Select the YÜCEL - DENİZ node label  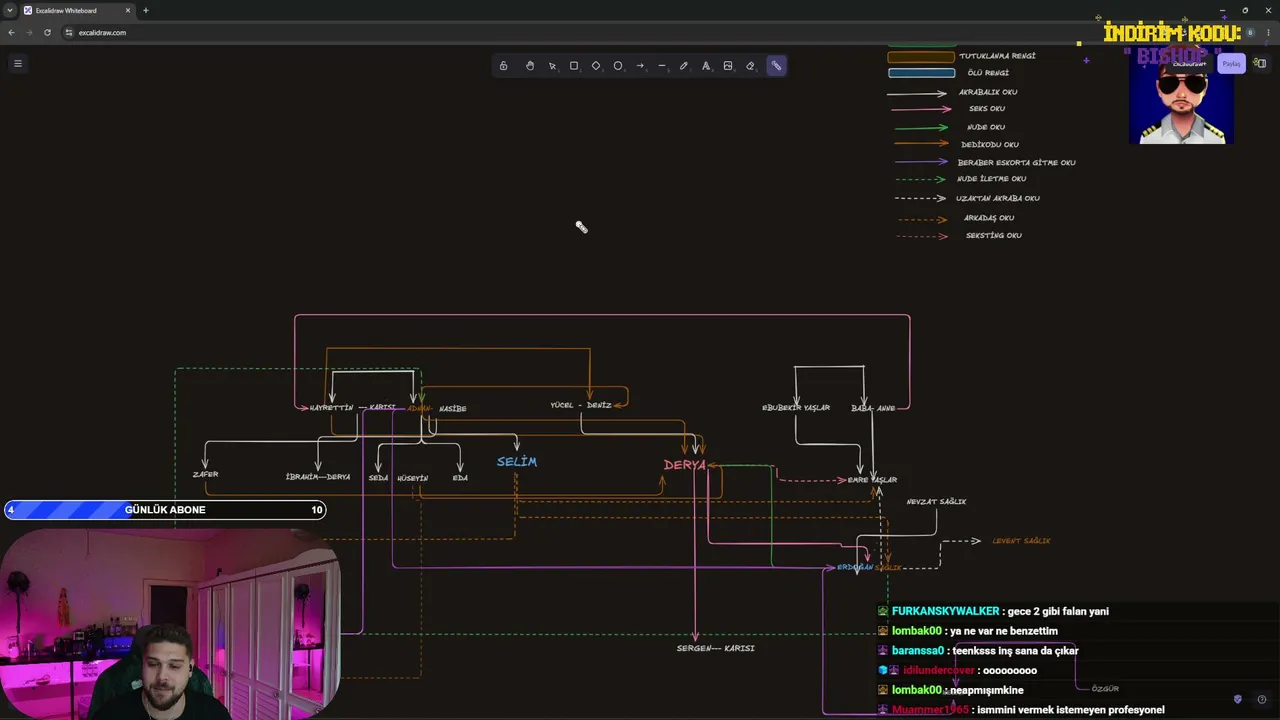coord(581,405)
